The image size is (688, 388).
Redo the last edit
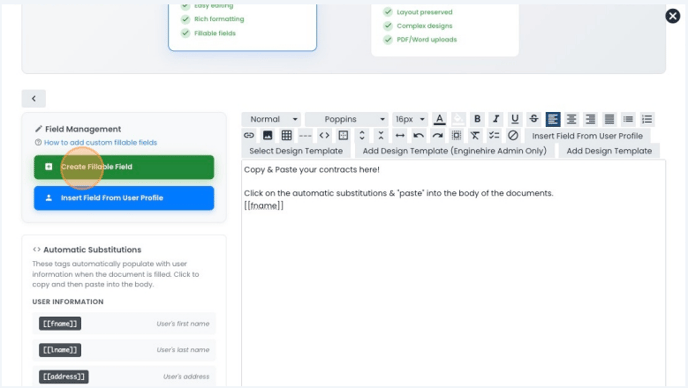pos(437,136)
